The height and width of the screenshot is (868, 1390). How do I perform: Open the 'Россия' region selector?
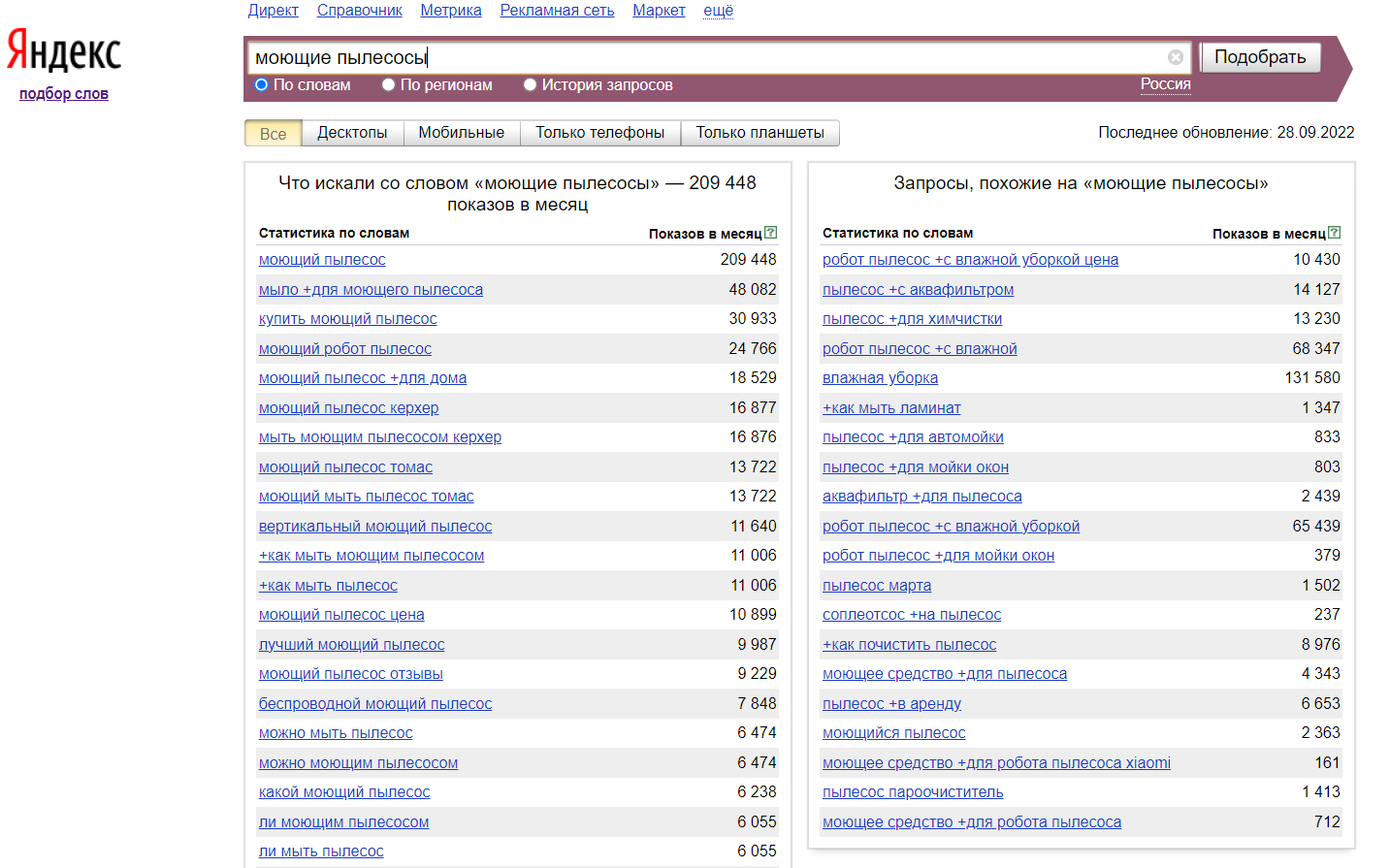1165,84
